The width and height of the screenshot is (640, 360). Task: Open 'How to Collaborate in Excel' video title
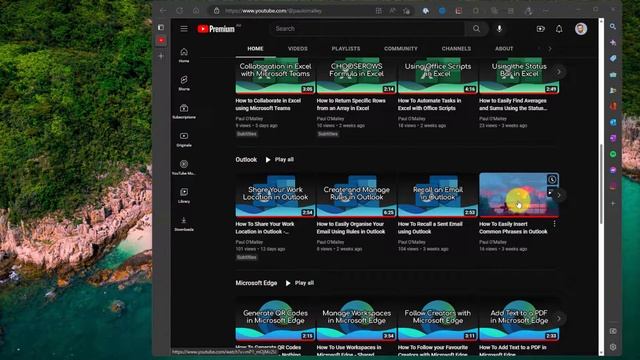pyautogui.click(x=268, y=104)
